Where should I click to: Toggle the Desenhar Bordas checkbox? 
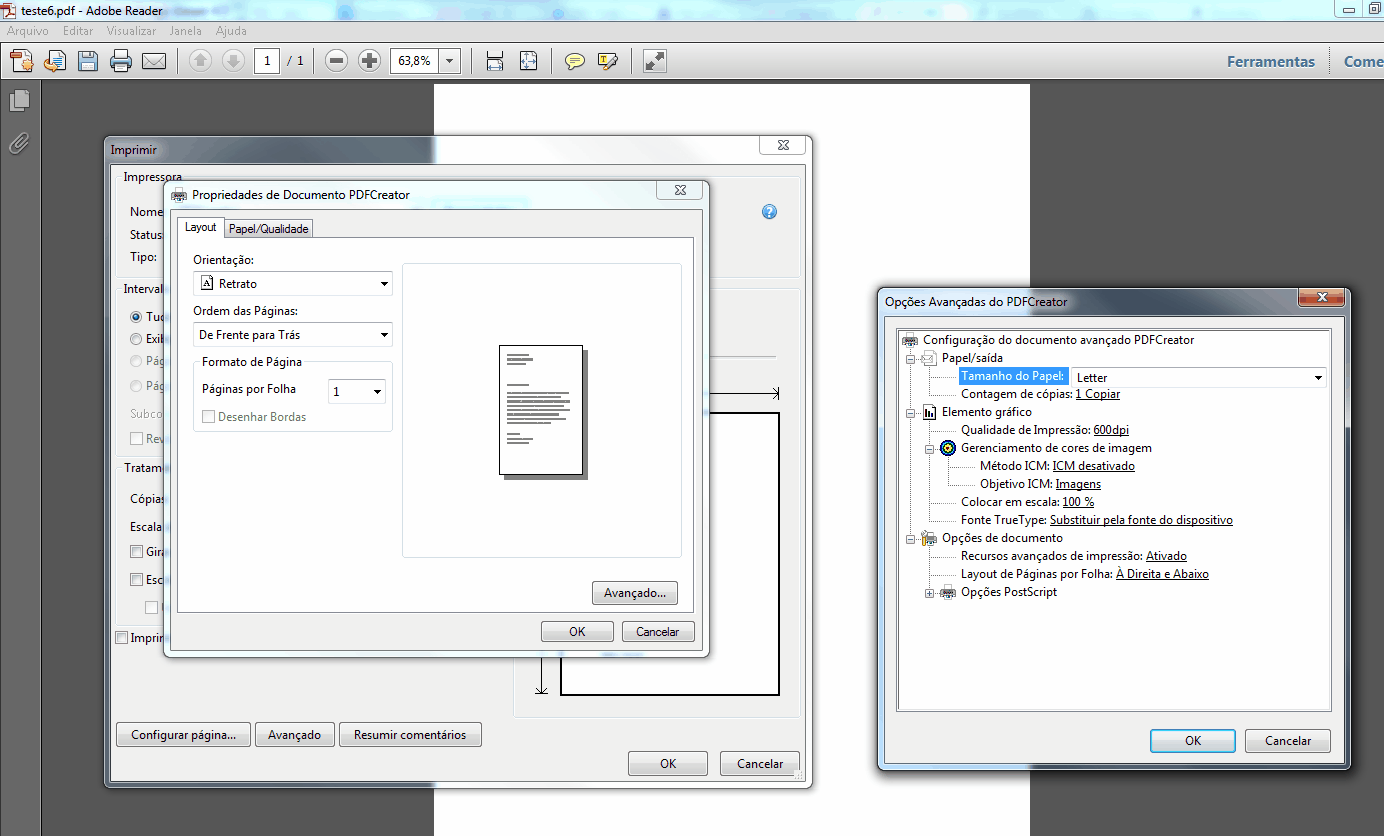click(209, 417)
